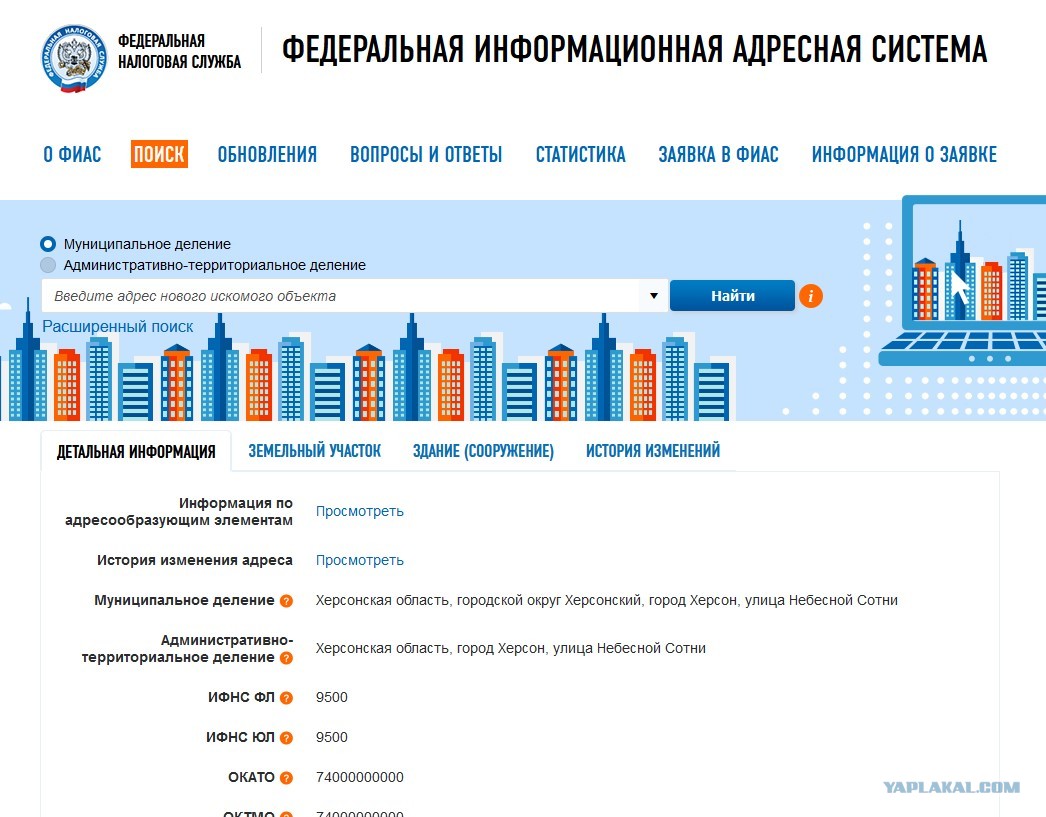Open the Расширенный поиск link

(x=117, y=326)
